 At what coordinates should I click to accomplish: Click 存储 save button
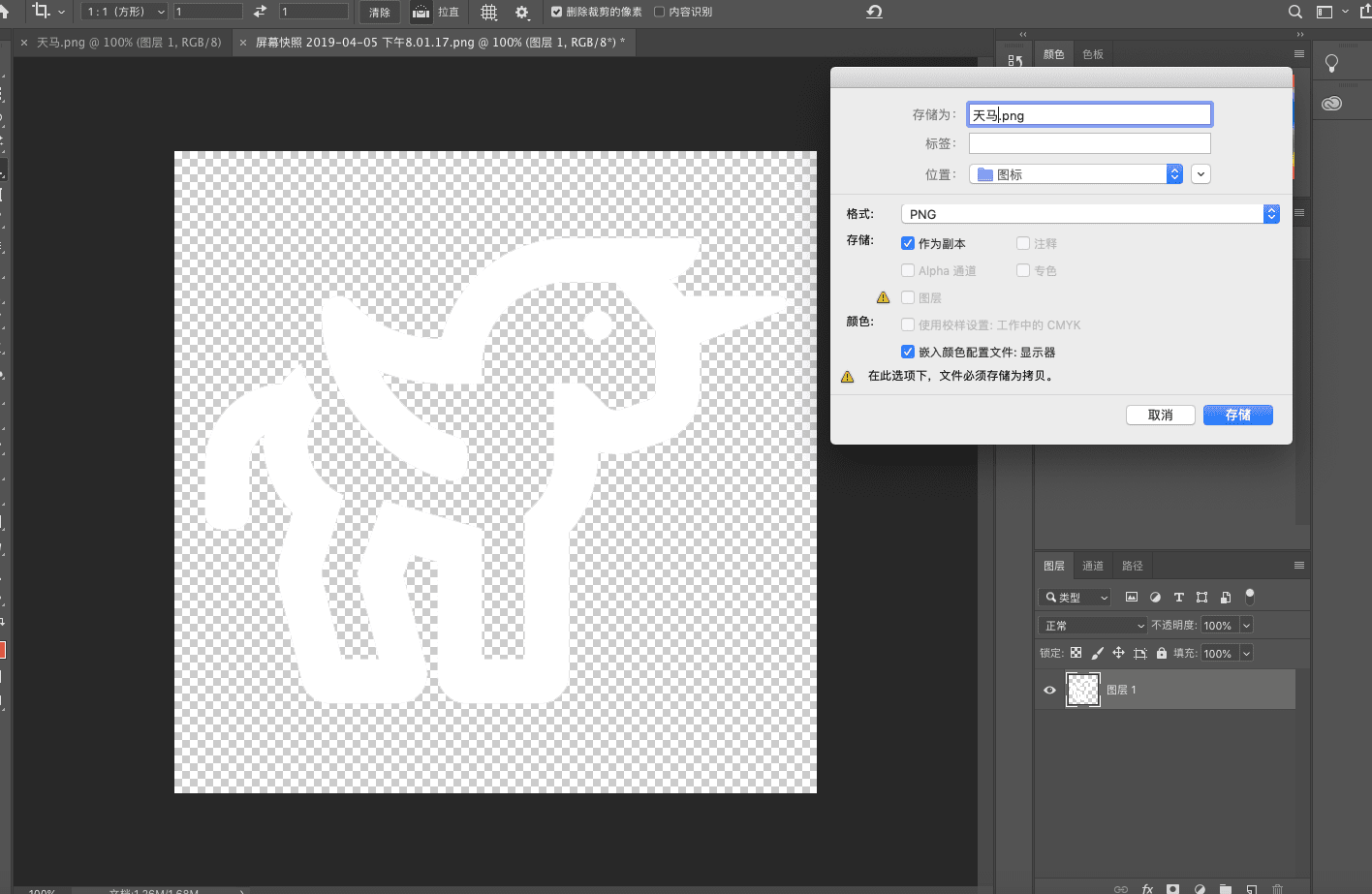1238,415
